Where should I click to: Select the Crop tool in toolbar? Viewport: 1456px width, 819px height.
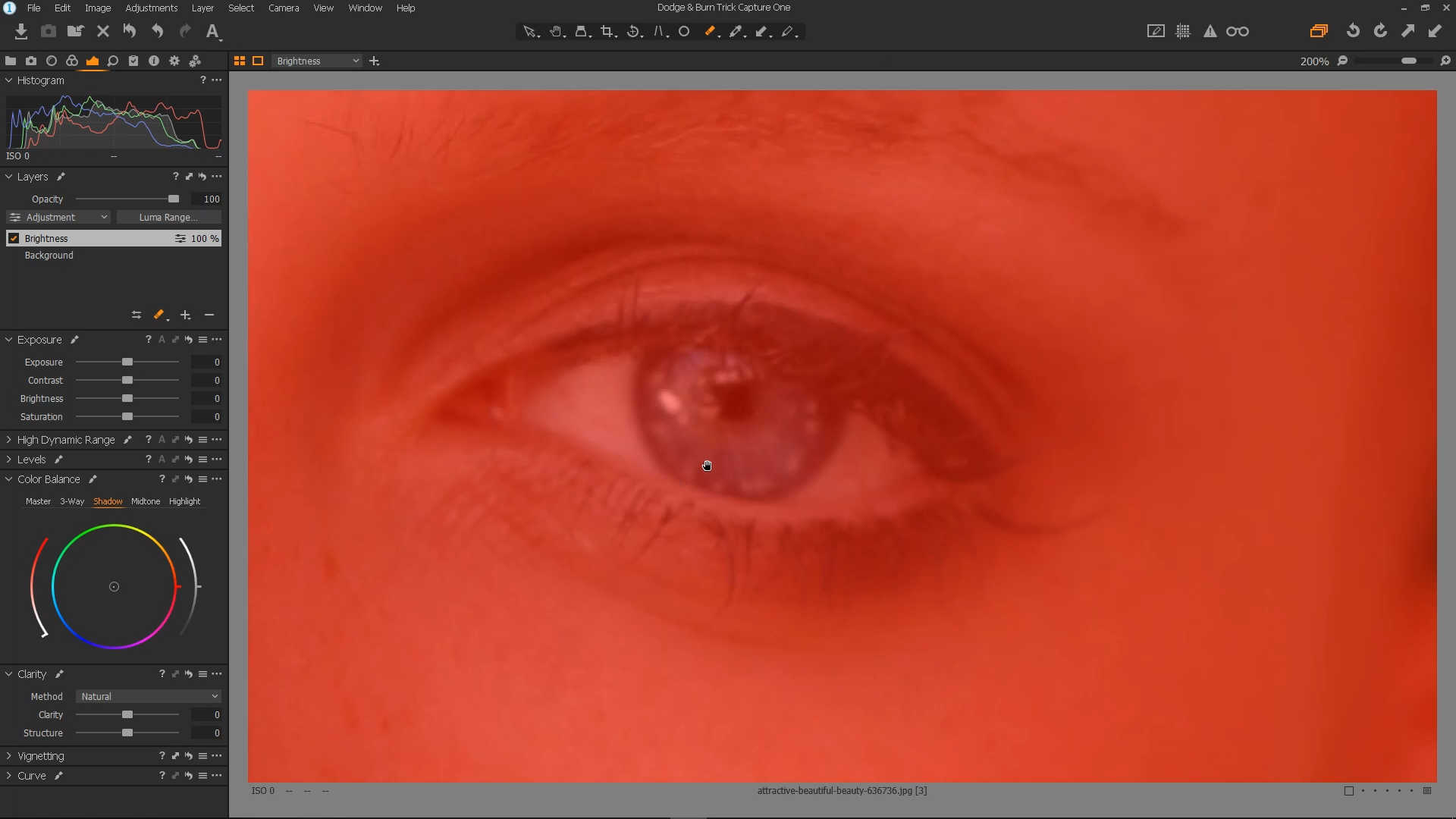[607, 31]
